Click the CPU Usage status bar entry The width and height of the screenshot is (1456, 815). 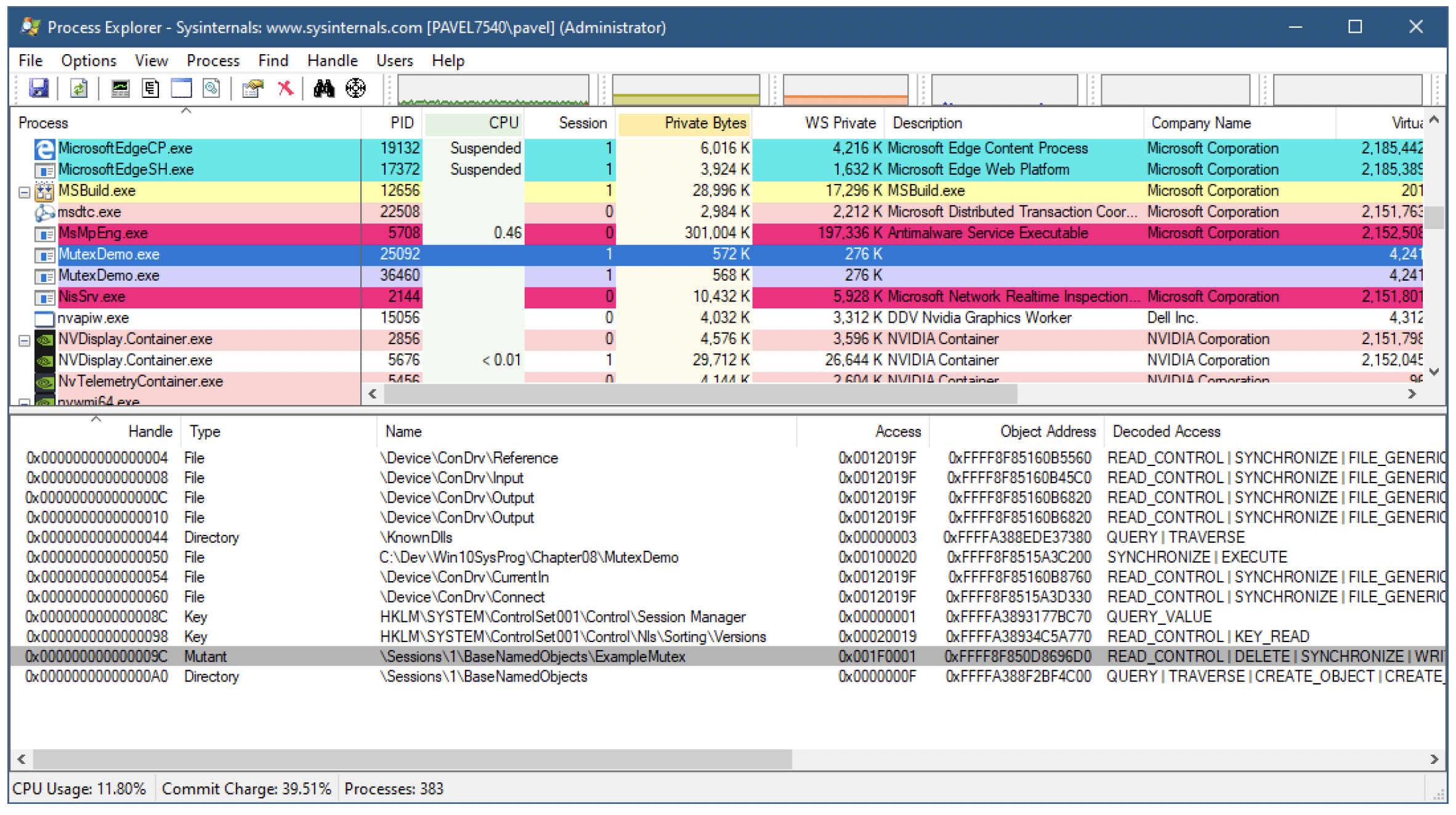tap(79, 789)
